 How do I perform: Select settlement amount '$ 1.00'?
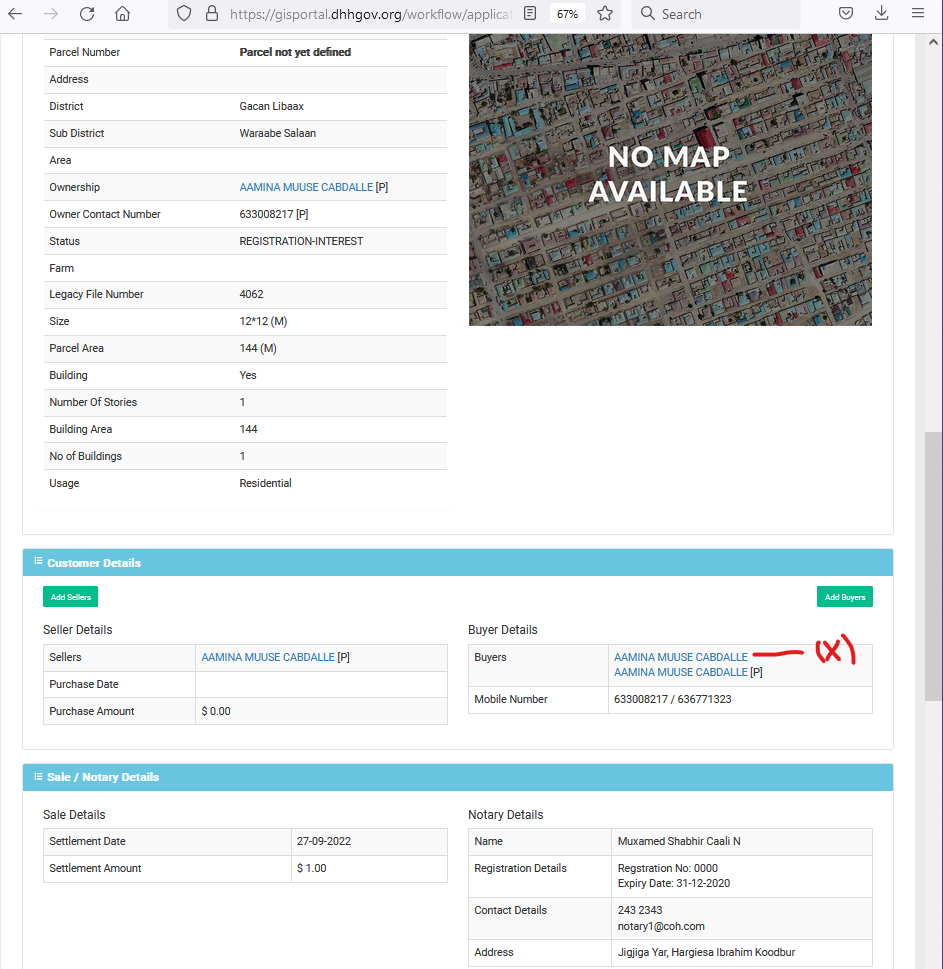tap(311, 869)
